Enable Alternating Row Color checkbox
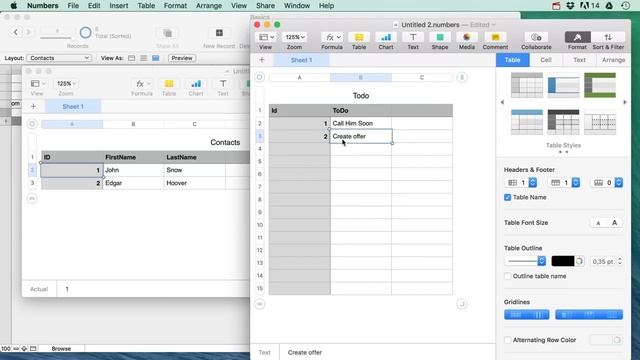640x360 pixels. [x=507, y=340]
